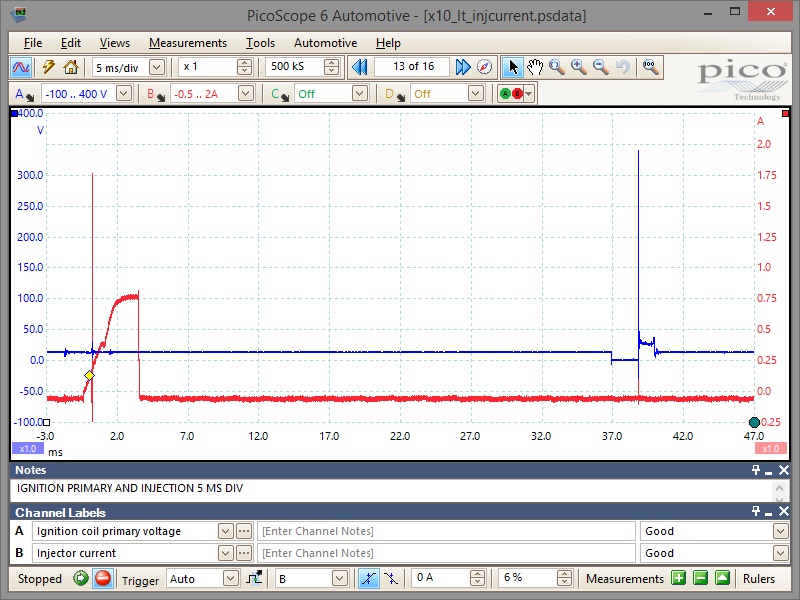Open Channel B range -0.5..2A dropdown
The height and width of the screenshot is (600, 800).
[245, 93]
